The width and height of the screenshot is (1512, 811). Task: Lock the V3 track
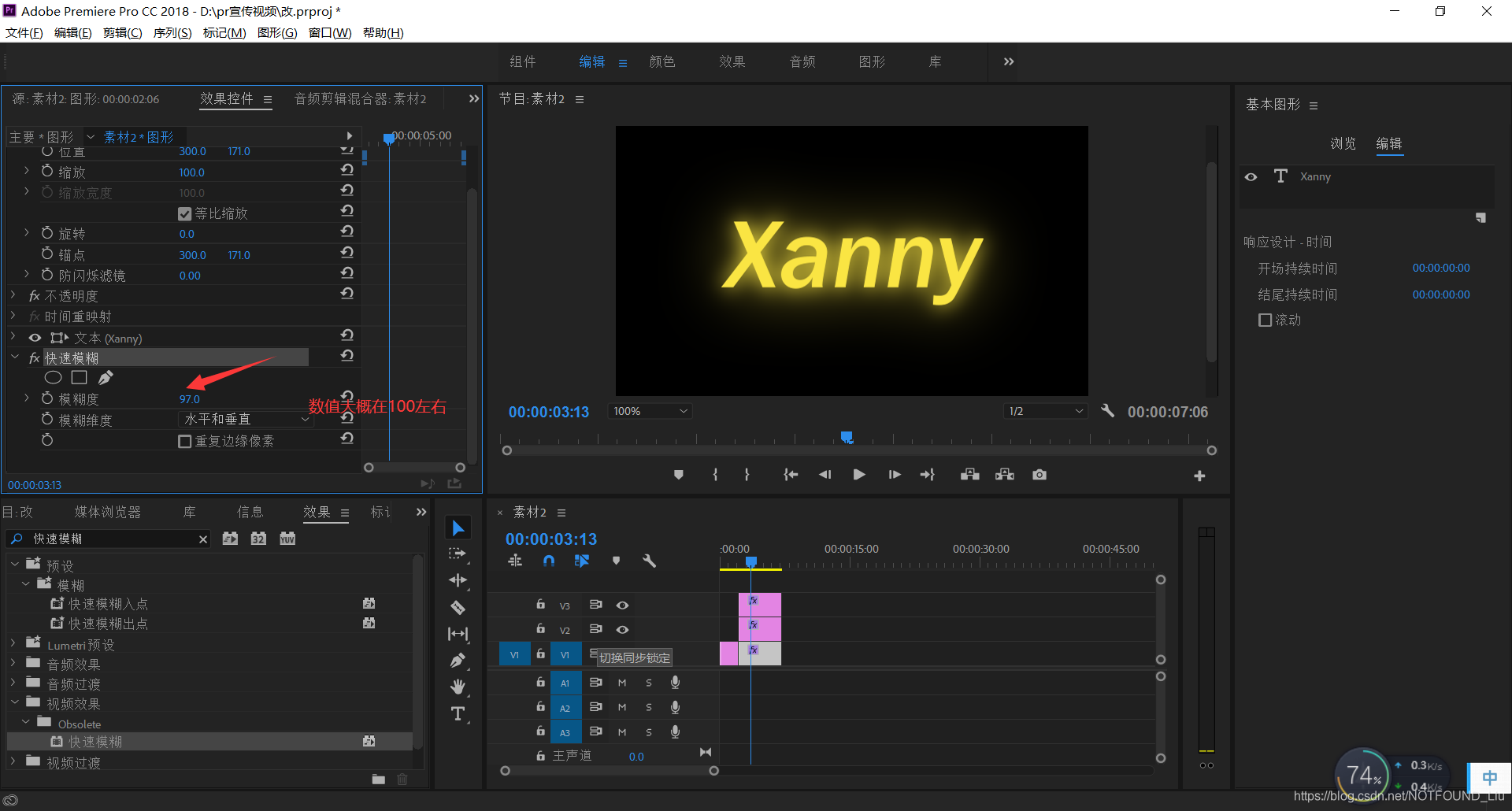pos(540,604)
